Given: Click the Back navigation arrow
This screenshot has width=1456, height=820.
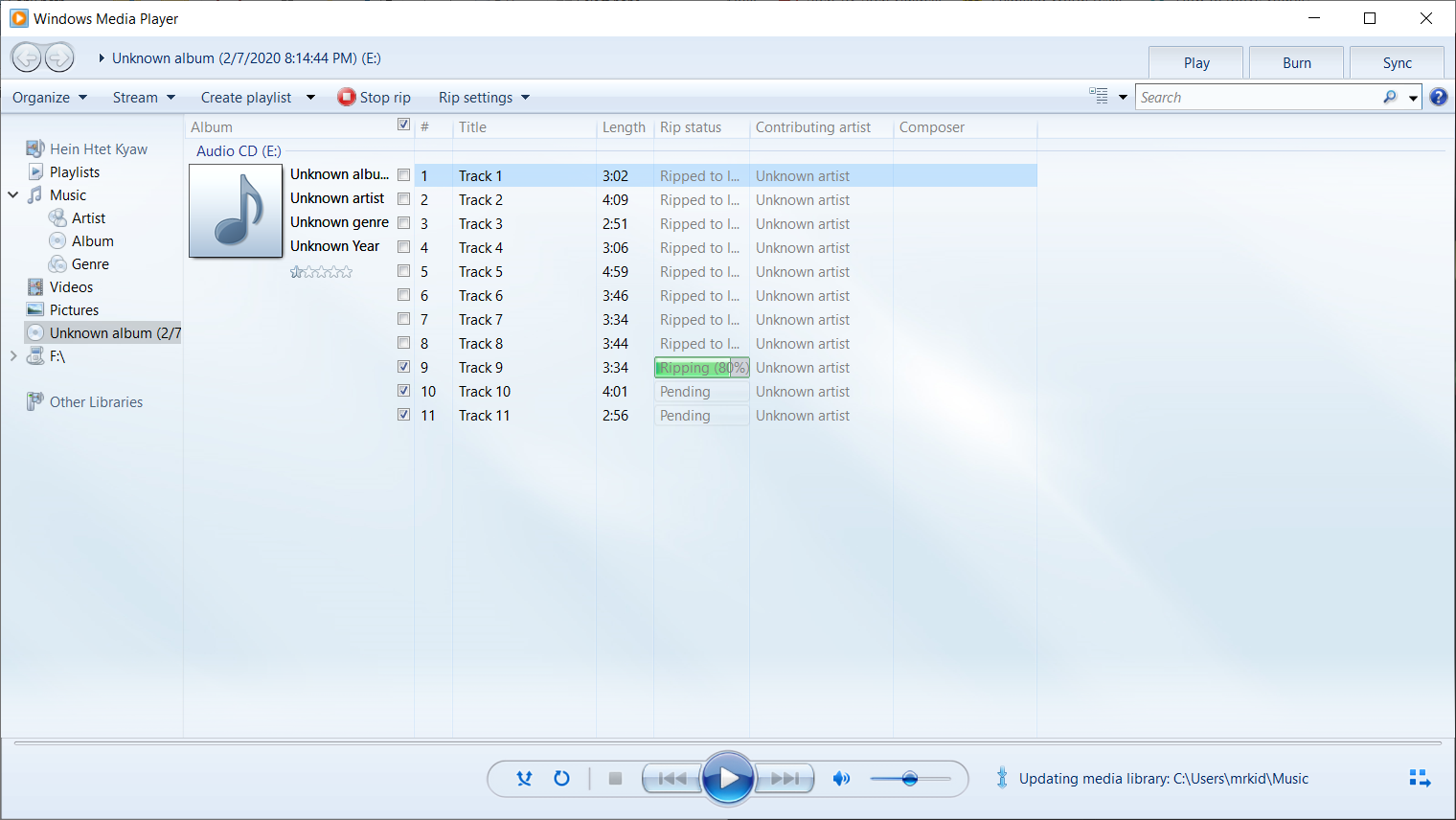Looking at the screenshot, I should (27, 57).
